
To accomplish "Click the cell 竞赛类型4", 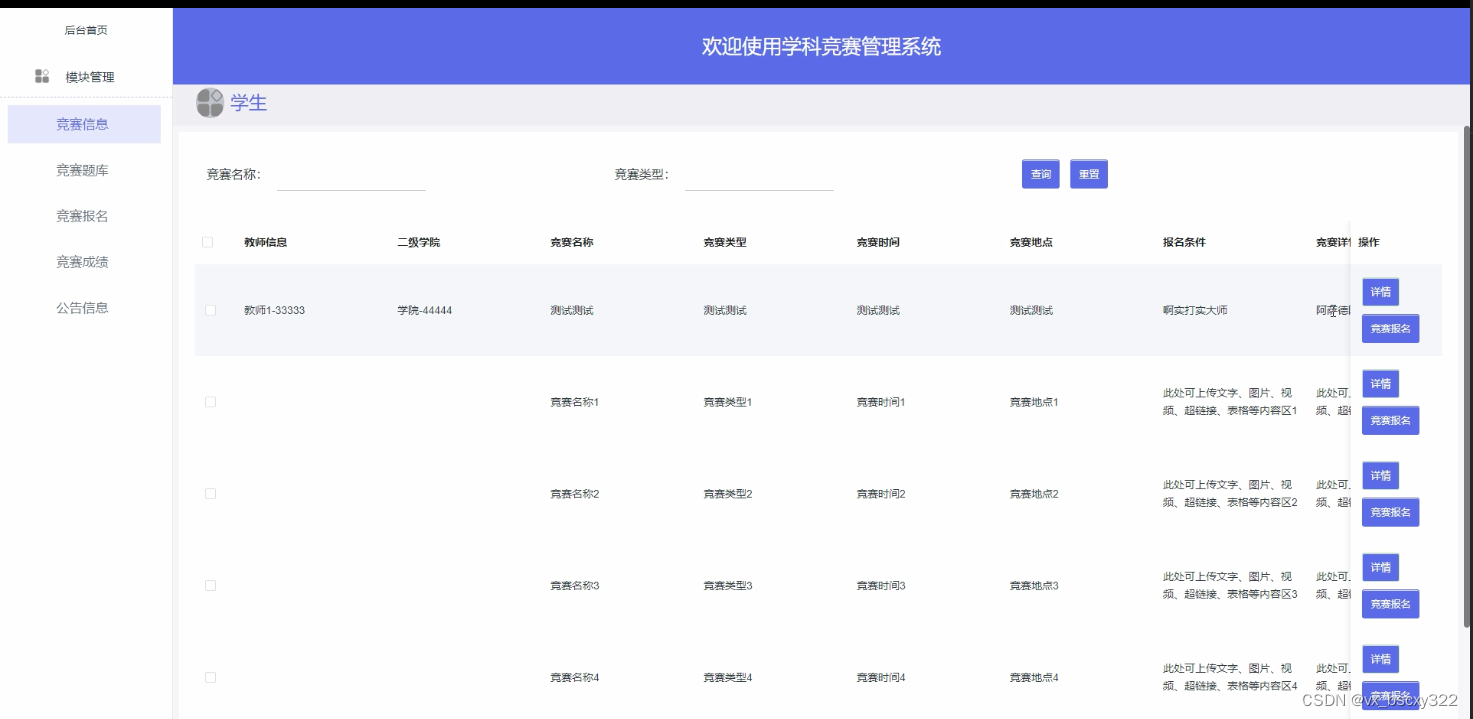I will (728, 678).
